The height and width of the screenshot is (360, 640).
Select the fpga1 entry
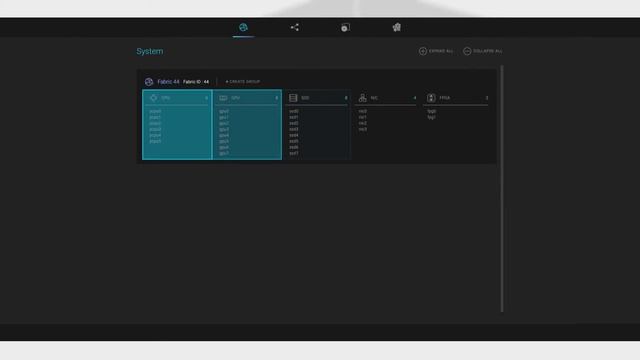coord(431,117)
